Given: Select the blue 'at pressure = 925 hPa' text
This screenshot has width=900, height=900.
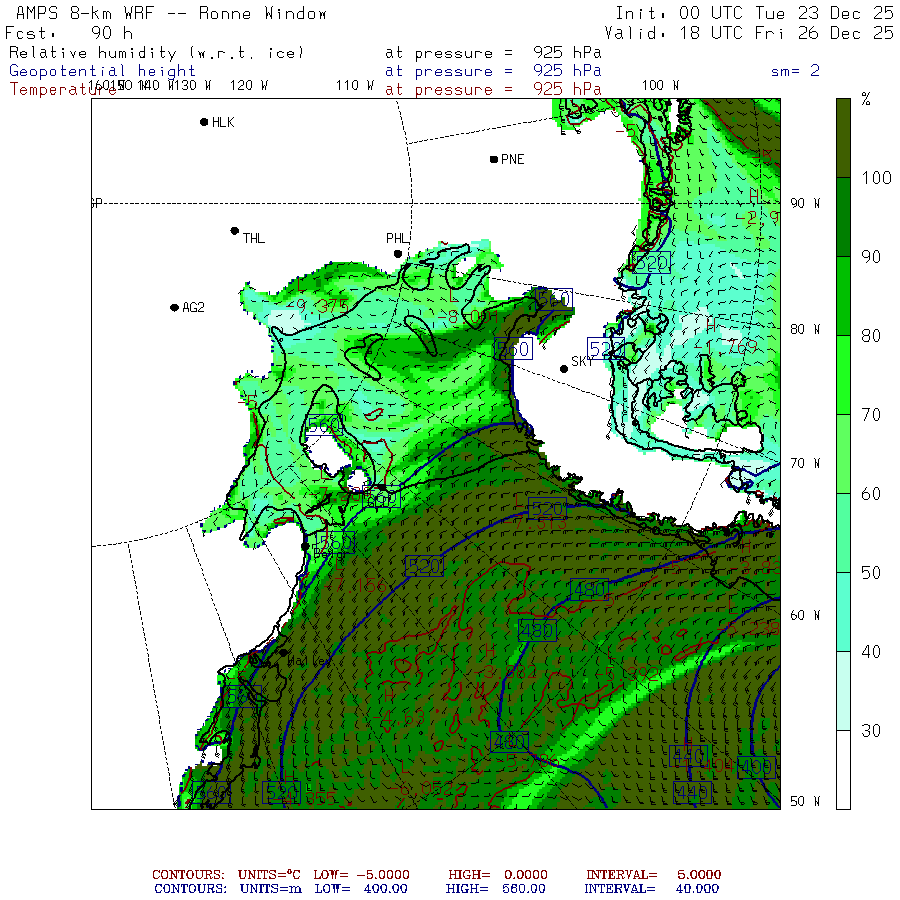Looking at the screenshot, I should 493,71.
